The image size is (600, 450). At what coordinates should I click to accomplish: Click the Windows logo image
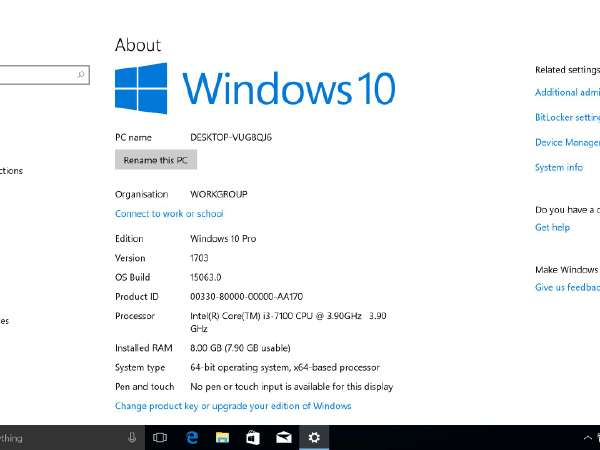141,88
